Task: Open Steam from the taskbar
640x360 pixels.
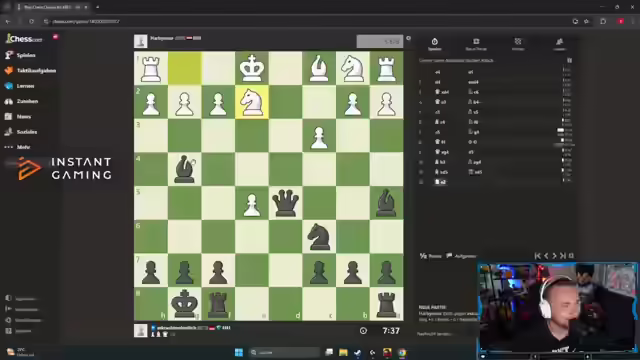Action: point(358,352)
